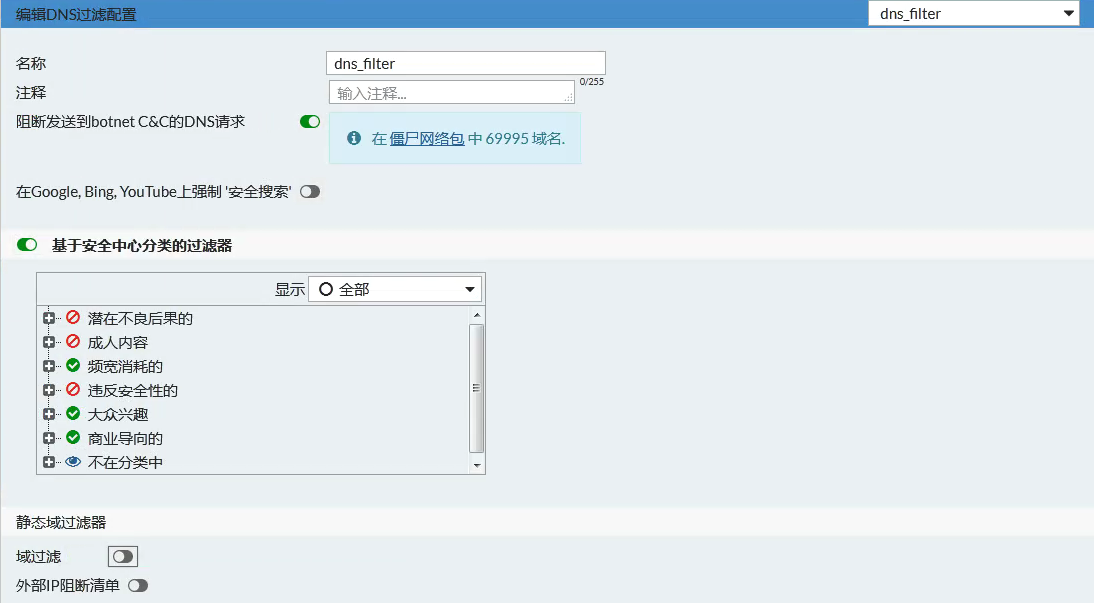Click block icon beside 成人内容 category
Viewport: 1094px width, 603px height.
(x=73, y=342)
